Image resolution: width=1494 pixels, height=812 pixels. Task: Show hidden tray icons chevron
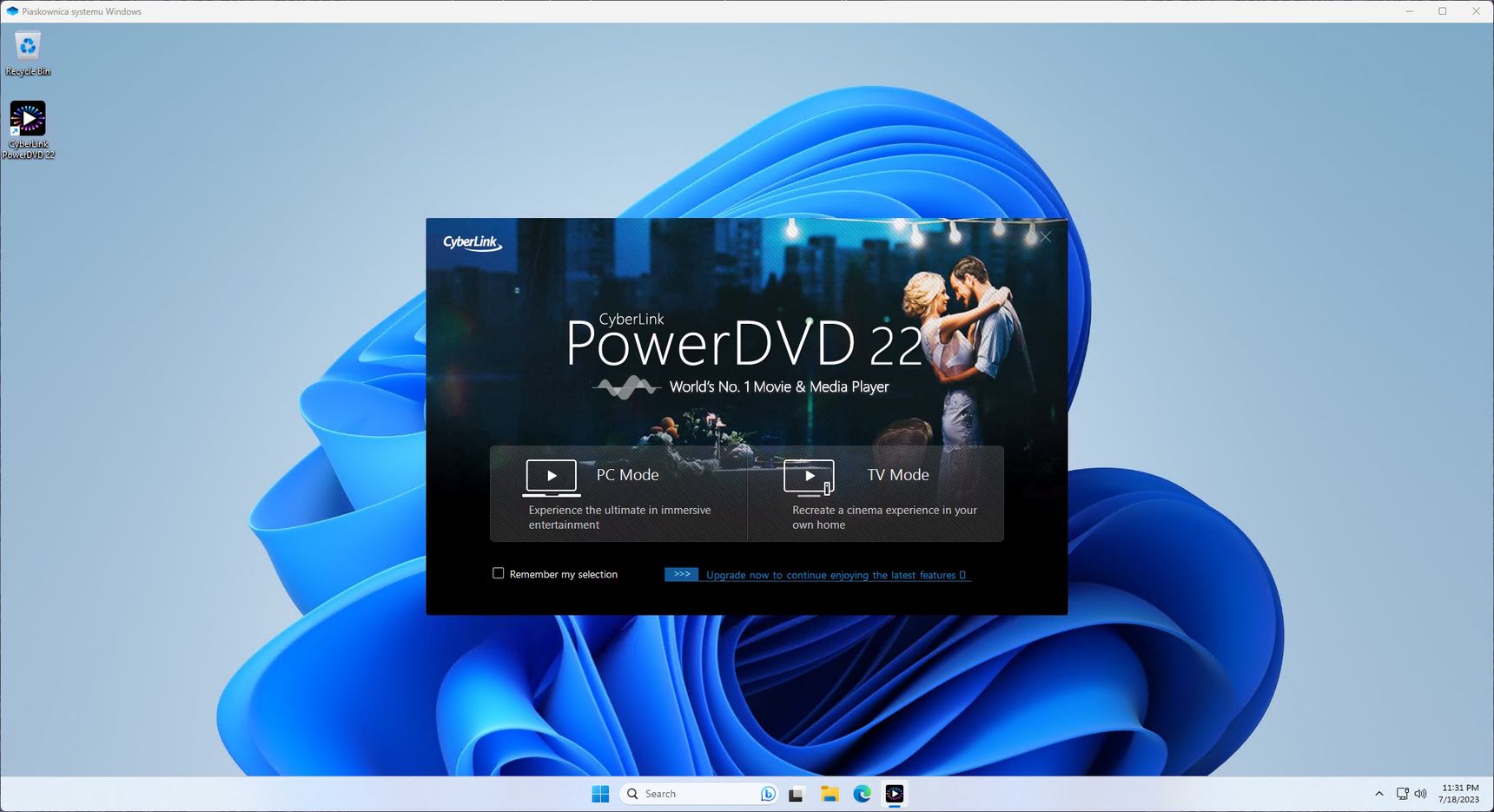pos(1379,794)
